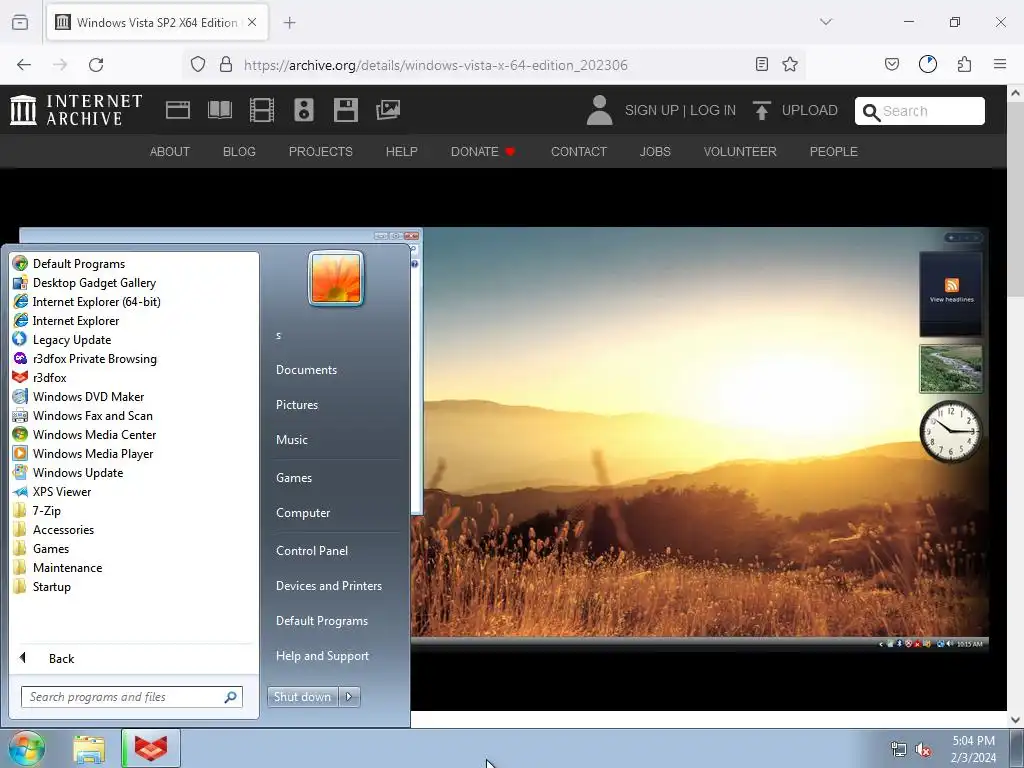Open the Pocket save icon
Screen dimensions: 1024x768
pos(892,64)
